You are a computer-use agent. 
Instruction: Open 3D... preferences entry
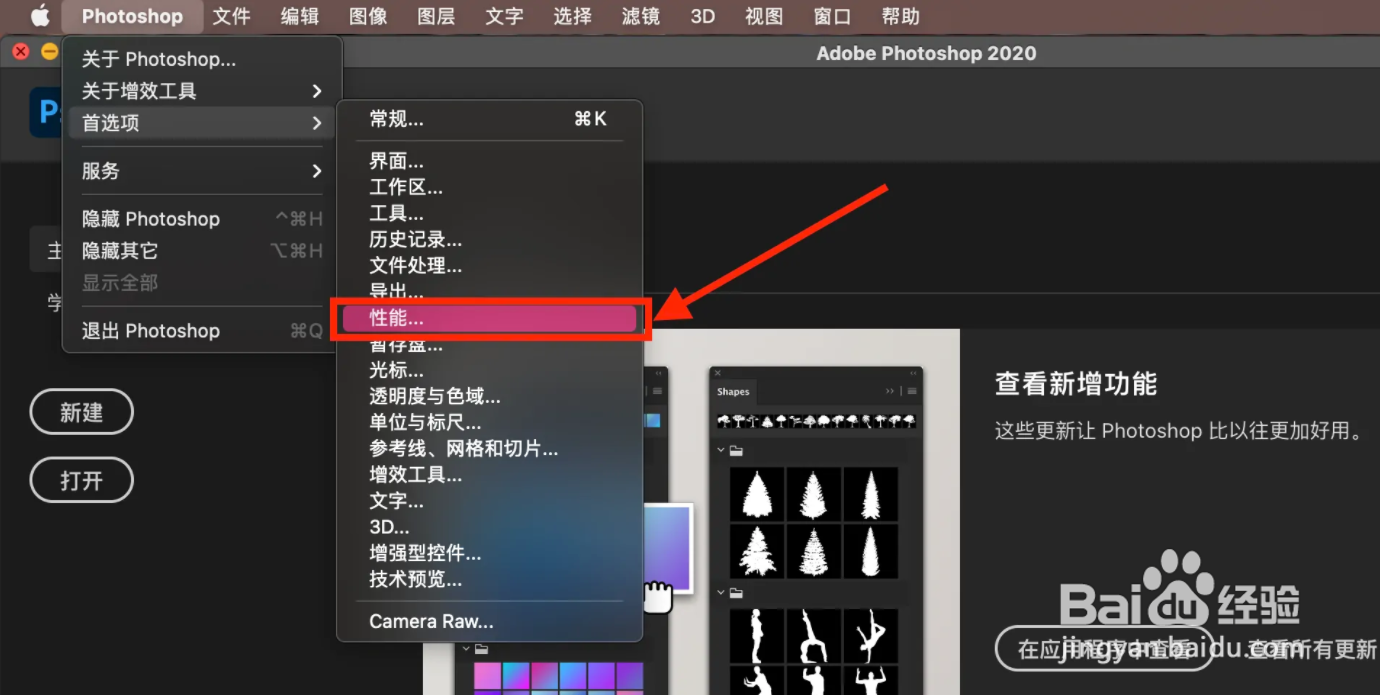(489, 527)
